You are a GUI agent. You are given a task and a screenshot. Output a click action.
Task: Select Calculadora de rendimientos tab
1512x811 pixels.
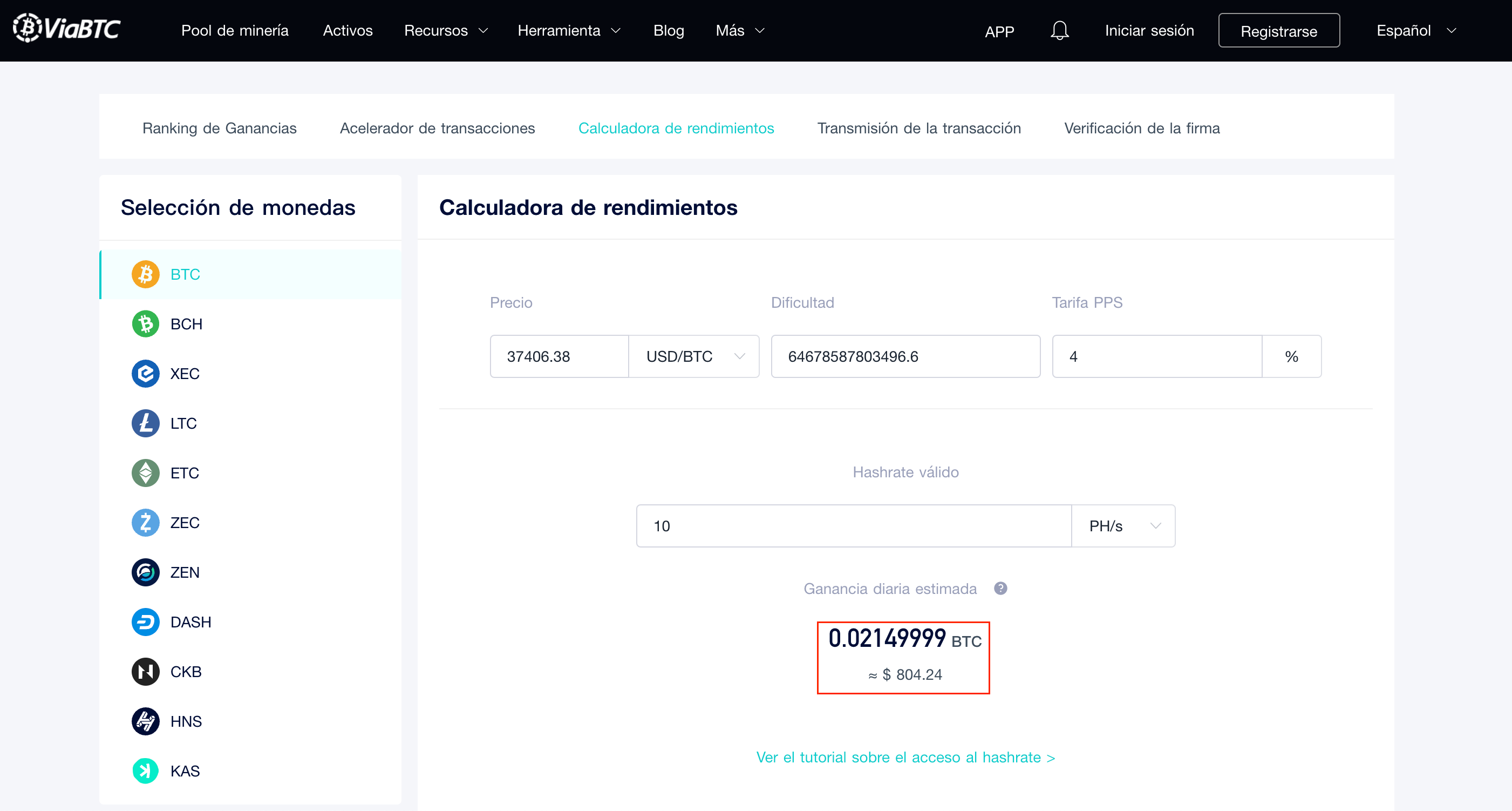point(676,128)
